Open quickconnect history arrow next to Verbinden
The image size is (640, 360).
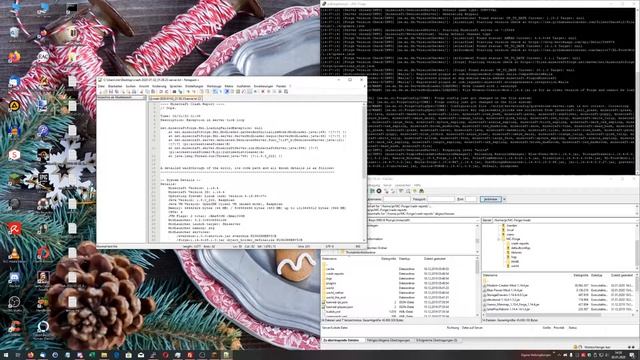click(504, 199)
